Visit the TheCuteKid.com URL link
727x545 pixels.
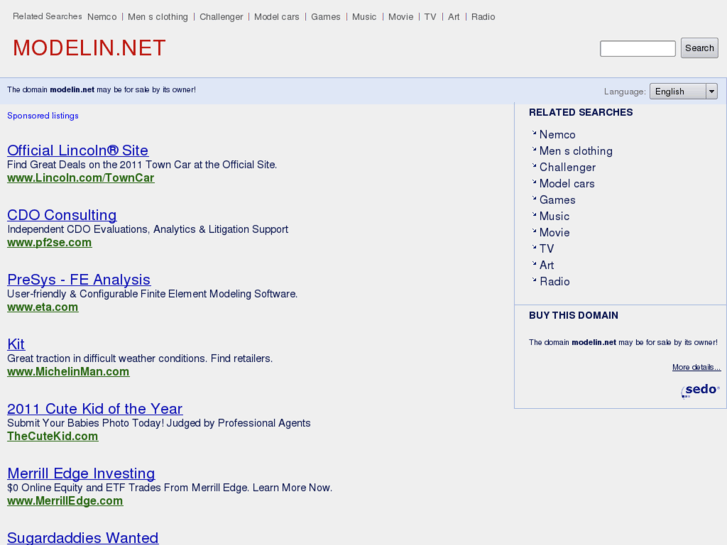point(52,436)
